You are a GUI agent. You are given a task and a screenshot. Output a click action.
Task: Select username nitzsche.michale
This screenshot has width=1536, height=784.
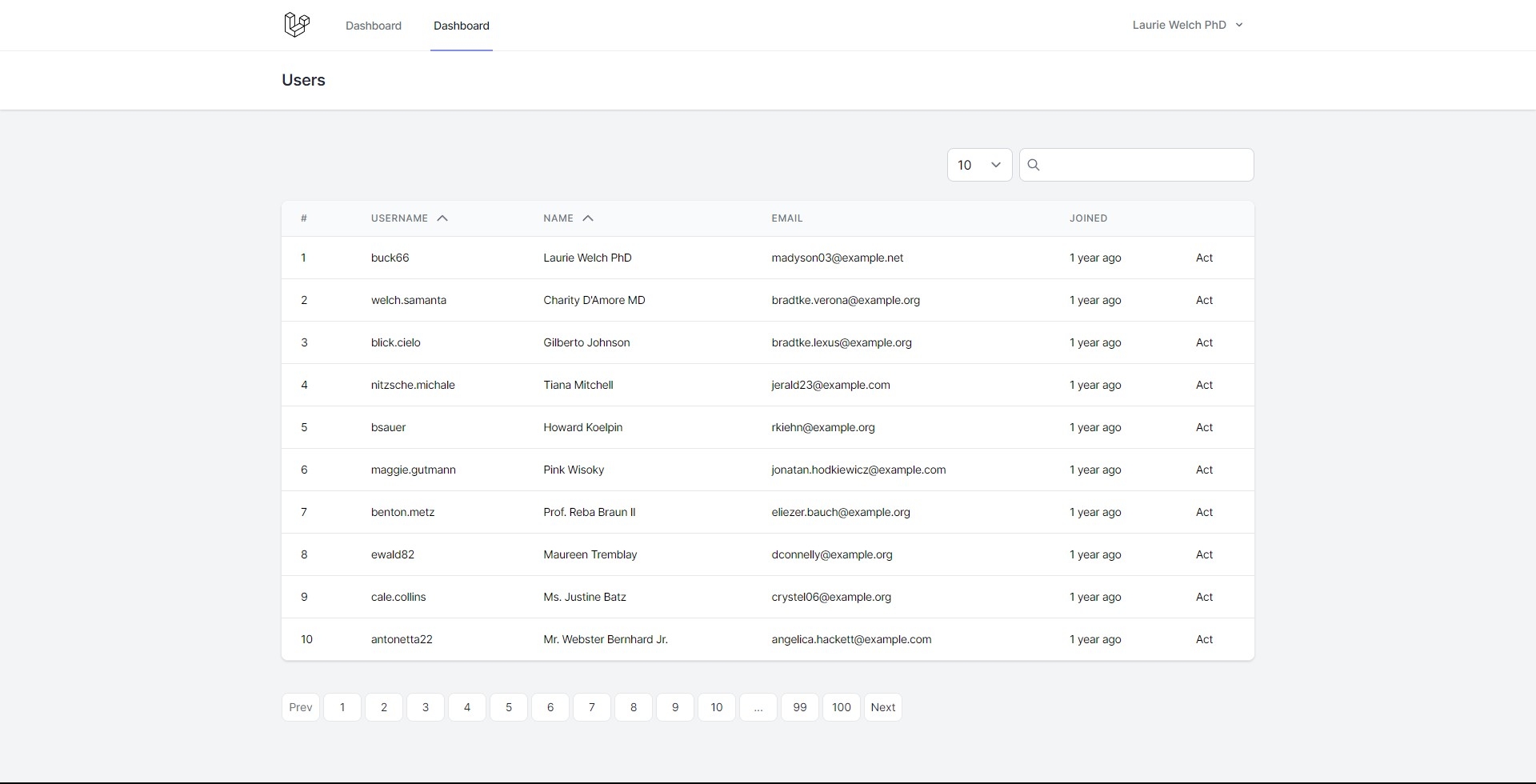413,385
